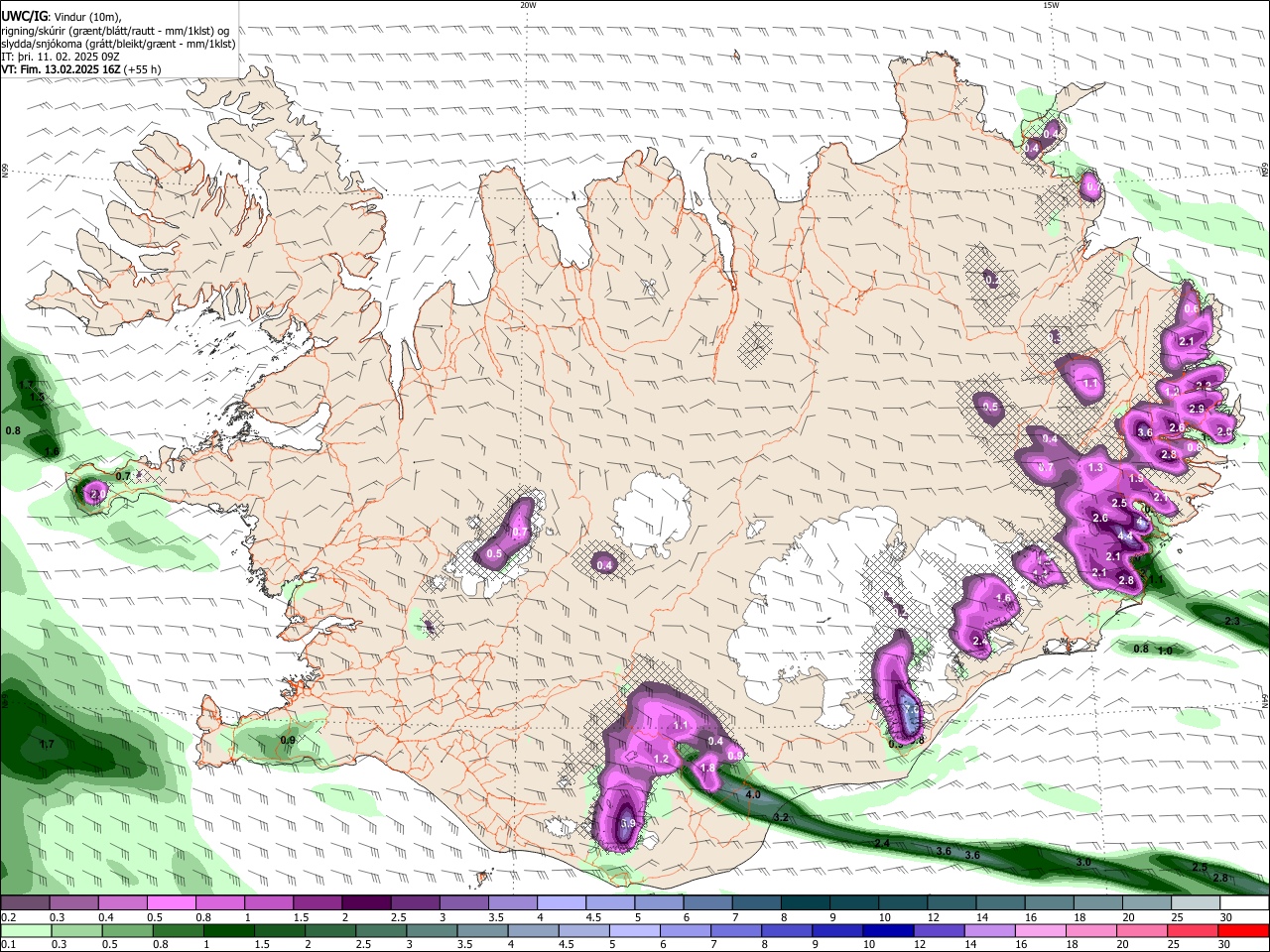The width and height of the screenshot is (1270, 952).
Task: Click the black 1.0 rain value off southeast coast
Action: (x=1165, y=651)
